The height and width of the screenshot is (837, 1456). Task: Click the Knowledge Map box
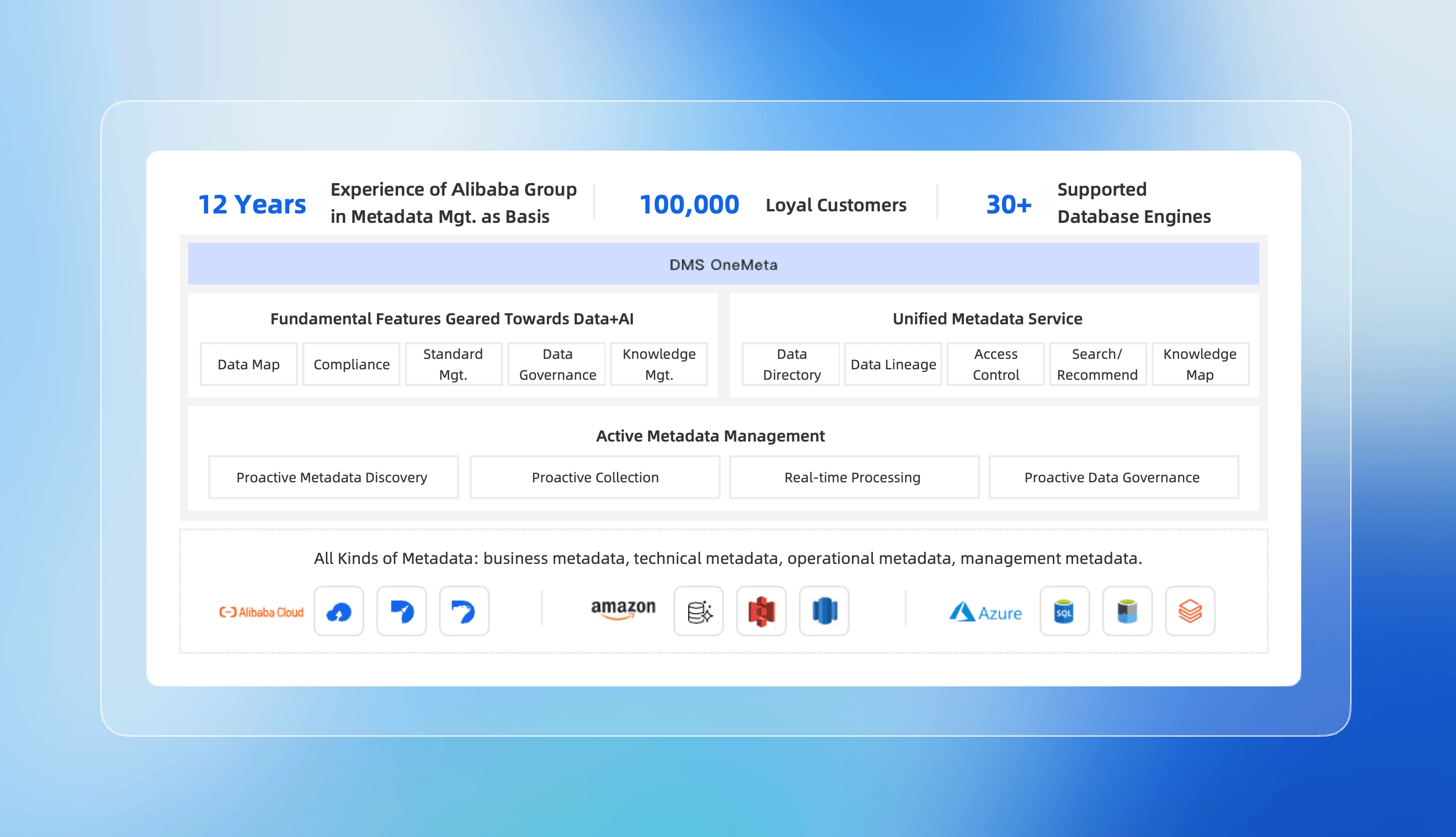1200,365
